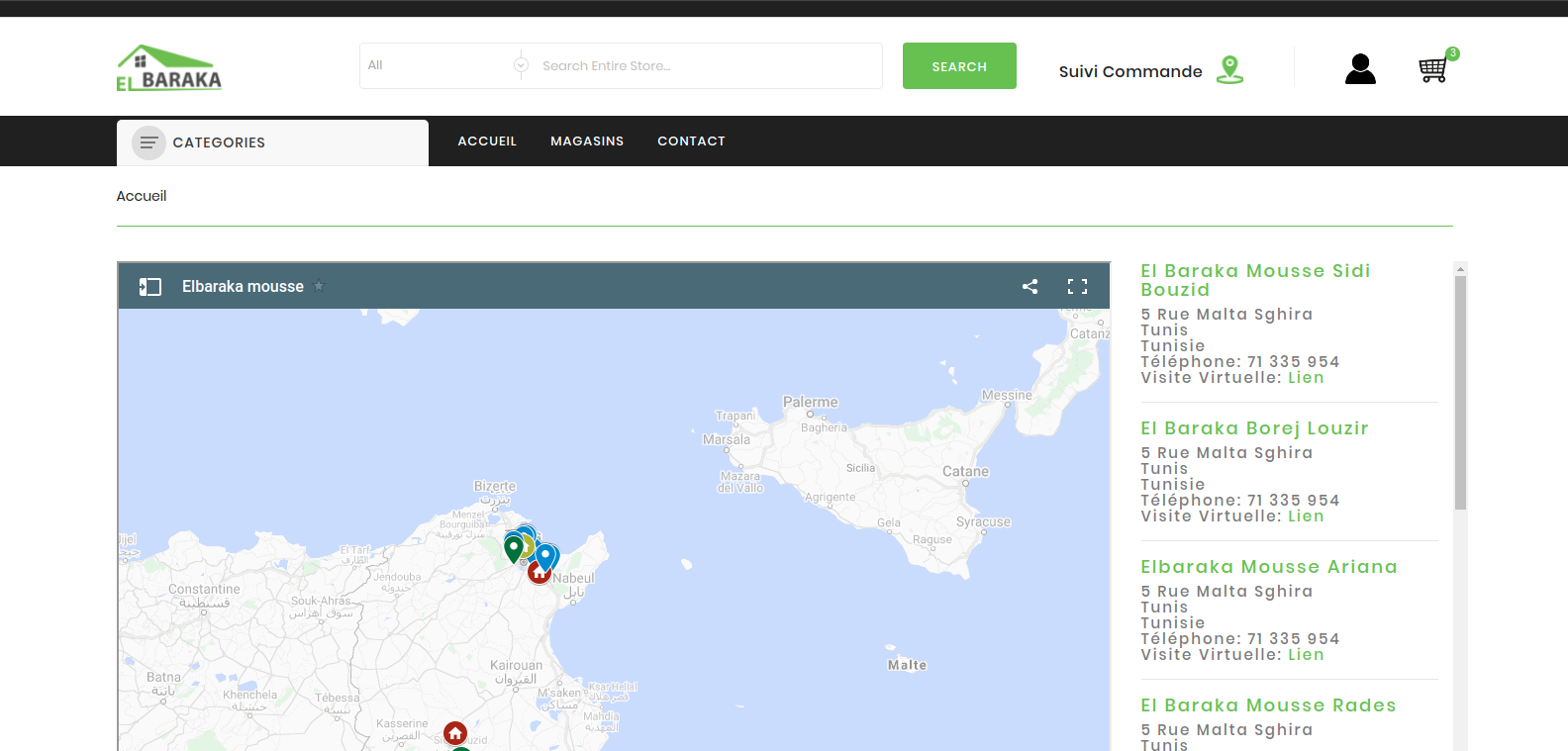
Task: Star the Elbaraka mousse map
Action: point(319,286)
